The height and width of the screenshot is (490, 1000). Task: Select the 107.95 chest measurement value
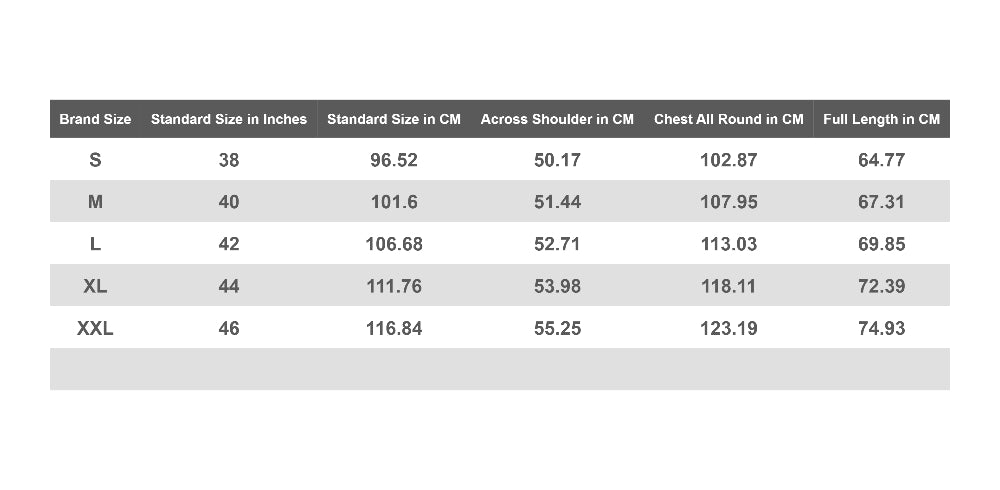(729, 202)
